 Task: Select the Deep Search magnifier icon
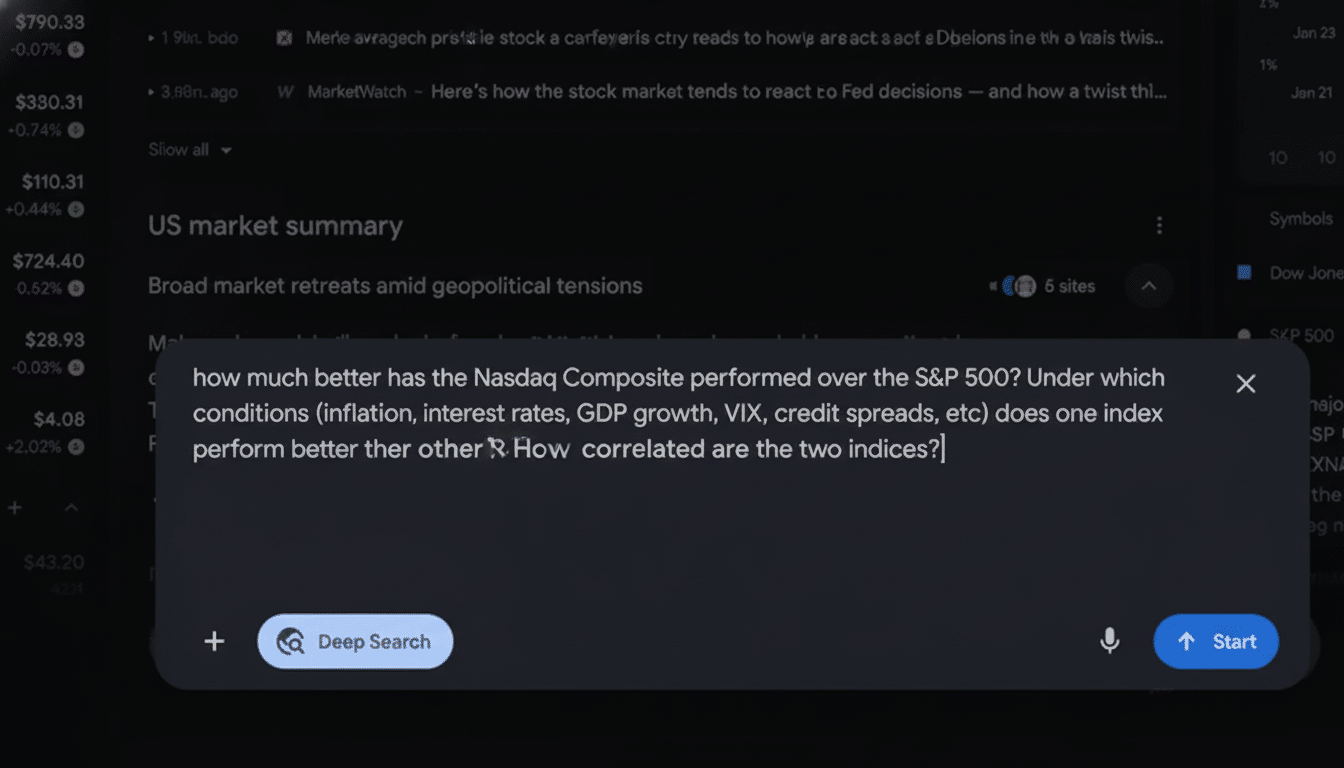click(x=290, y=641)
